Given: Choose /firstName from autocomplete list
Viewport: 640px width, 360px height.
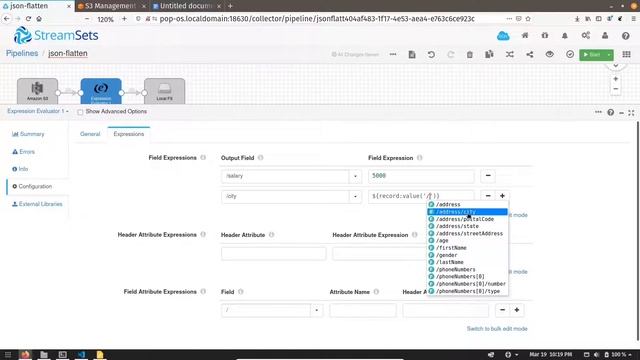Looking at the screenshot, I should (x=467, y=248).
